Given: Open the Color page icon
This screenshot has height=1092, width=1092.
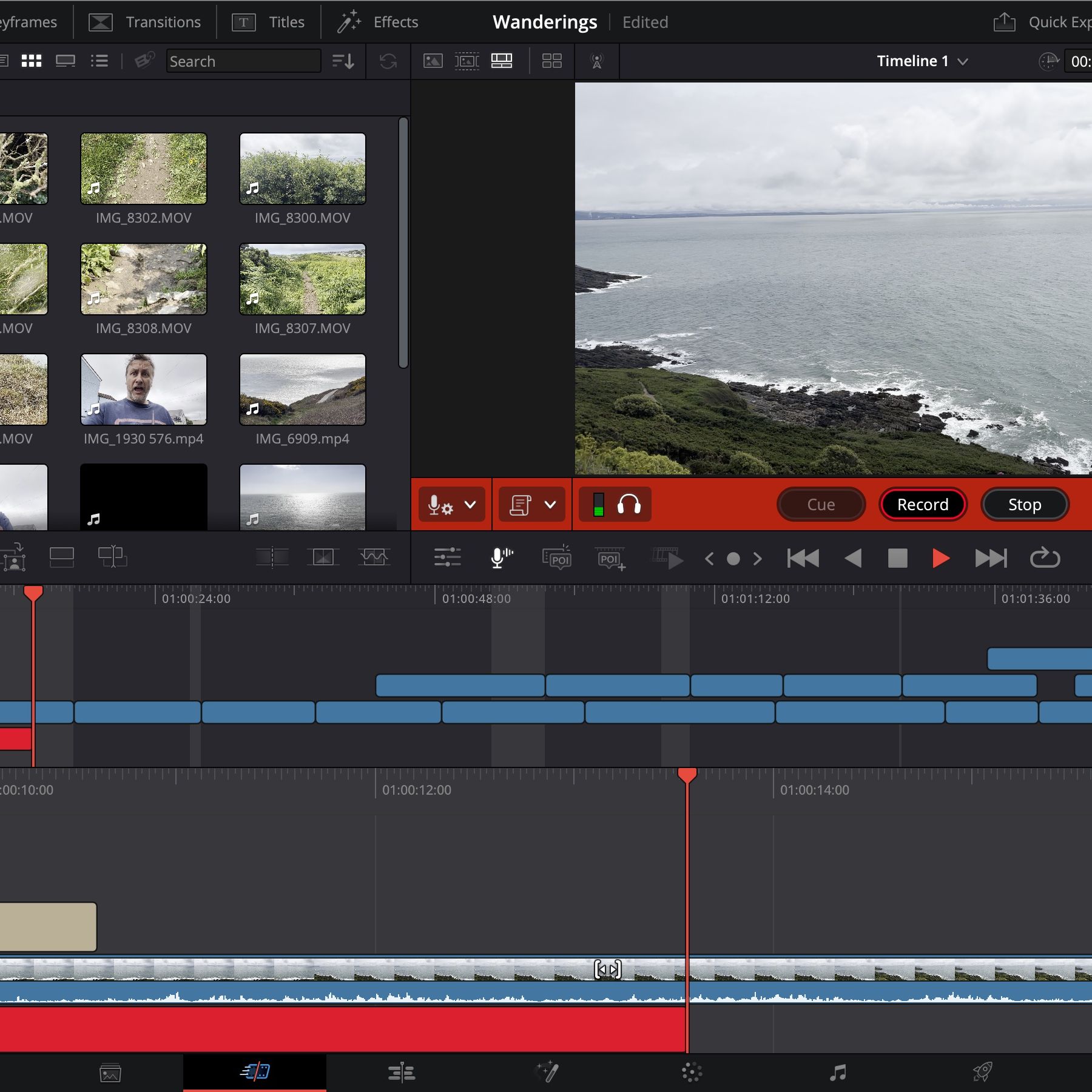Looking at the screenshot, I should tap(692, 1073).
